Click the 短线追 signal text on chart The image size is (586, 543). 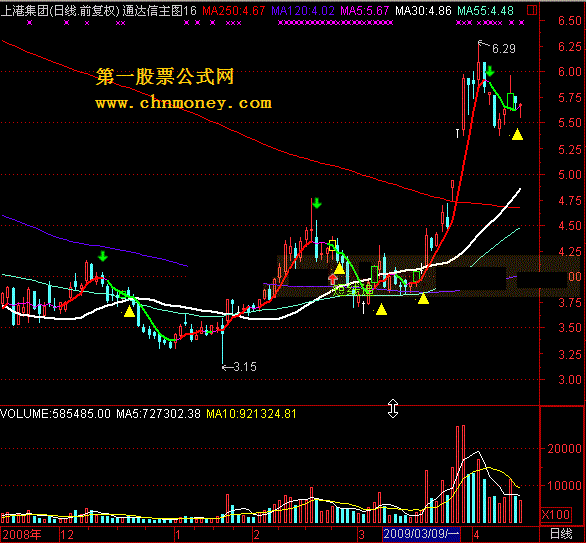[353, 290]
